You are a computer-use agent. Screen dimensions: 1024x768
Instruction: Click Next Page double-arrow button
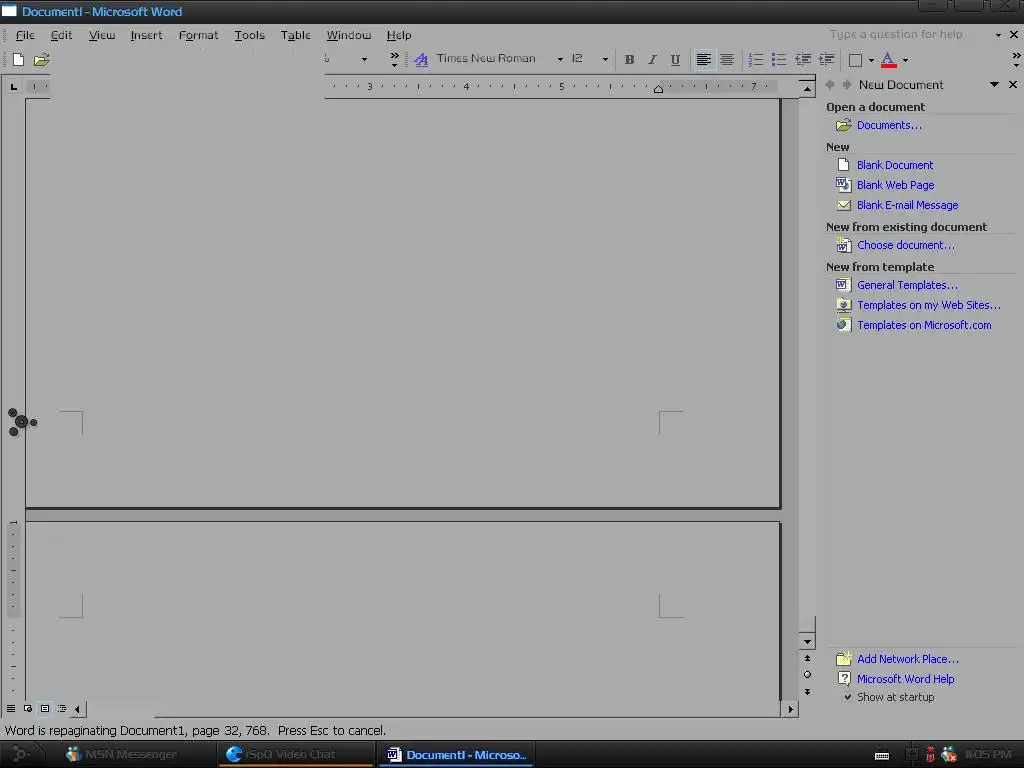[x=807, y=692]
